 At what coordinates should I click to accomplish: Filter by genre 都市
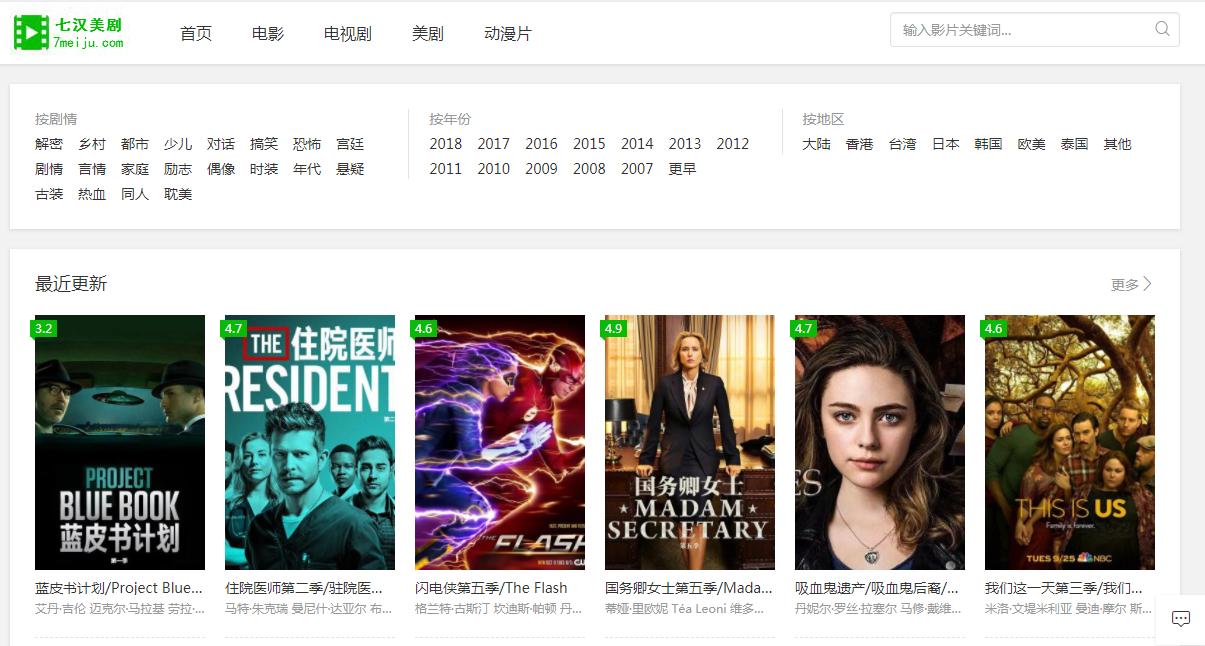[135, 144]
